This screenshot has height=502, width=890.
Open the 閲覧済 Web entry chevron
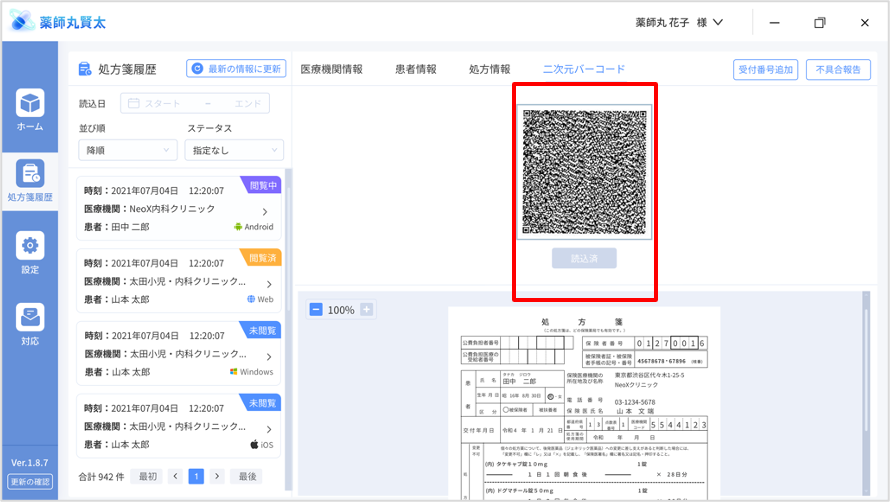point(269,284)
